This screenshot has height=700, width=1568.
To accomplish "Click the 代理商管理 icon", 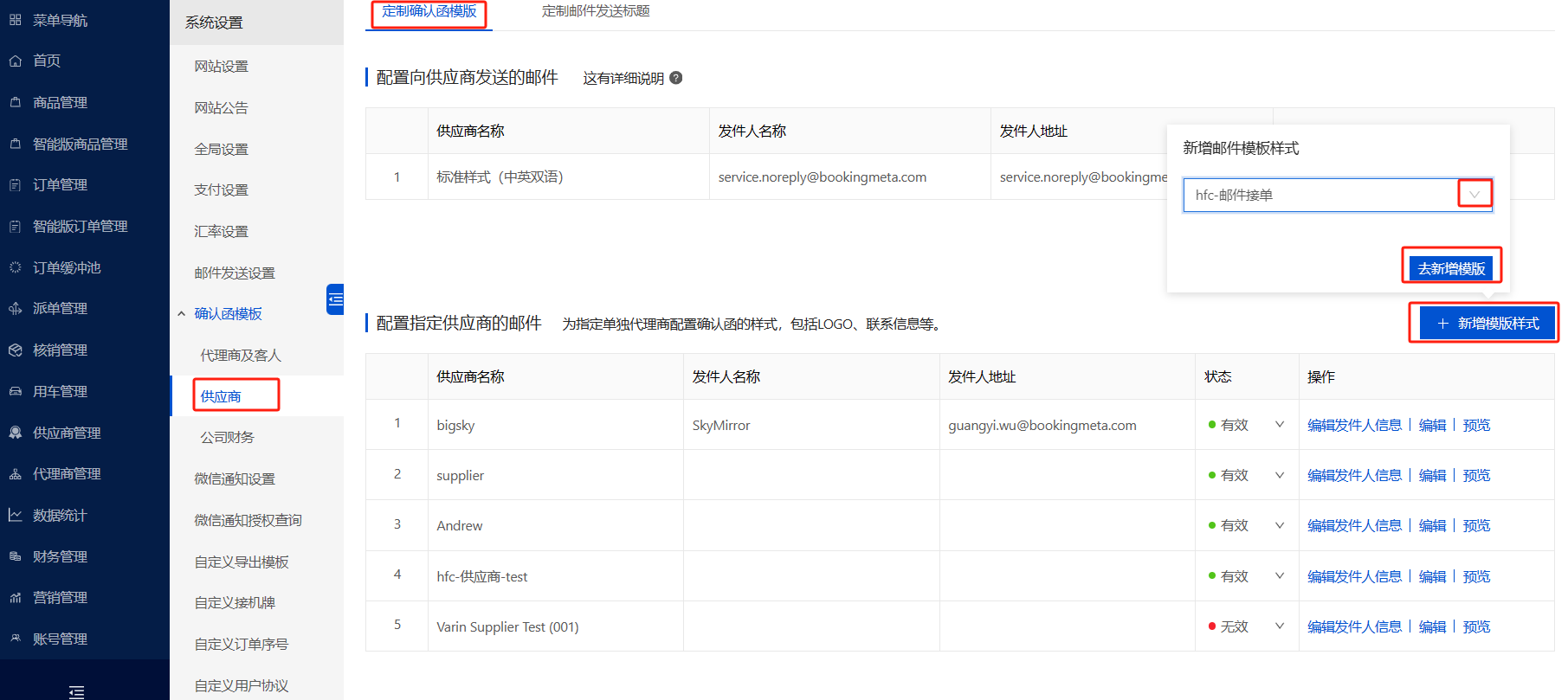I will pyautogui.click(x=15, y=473).
